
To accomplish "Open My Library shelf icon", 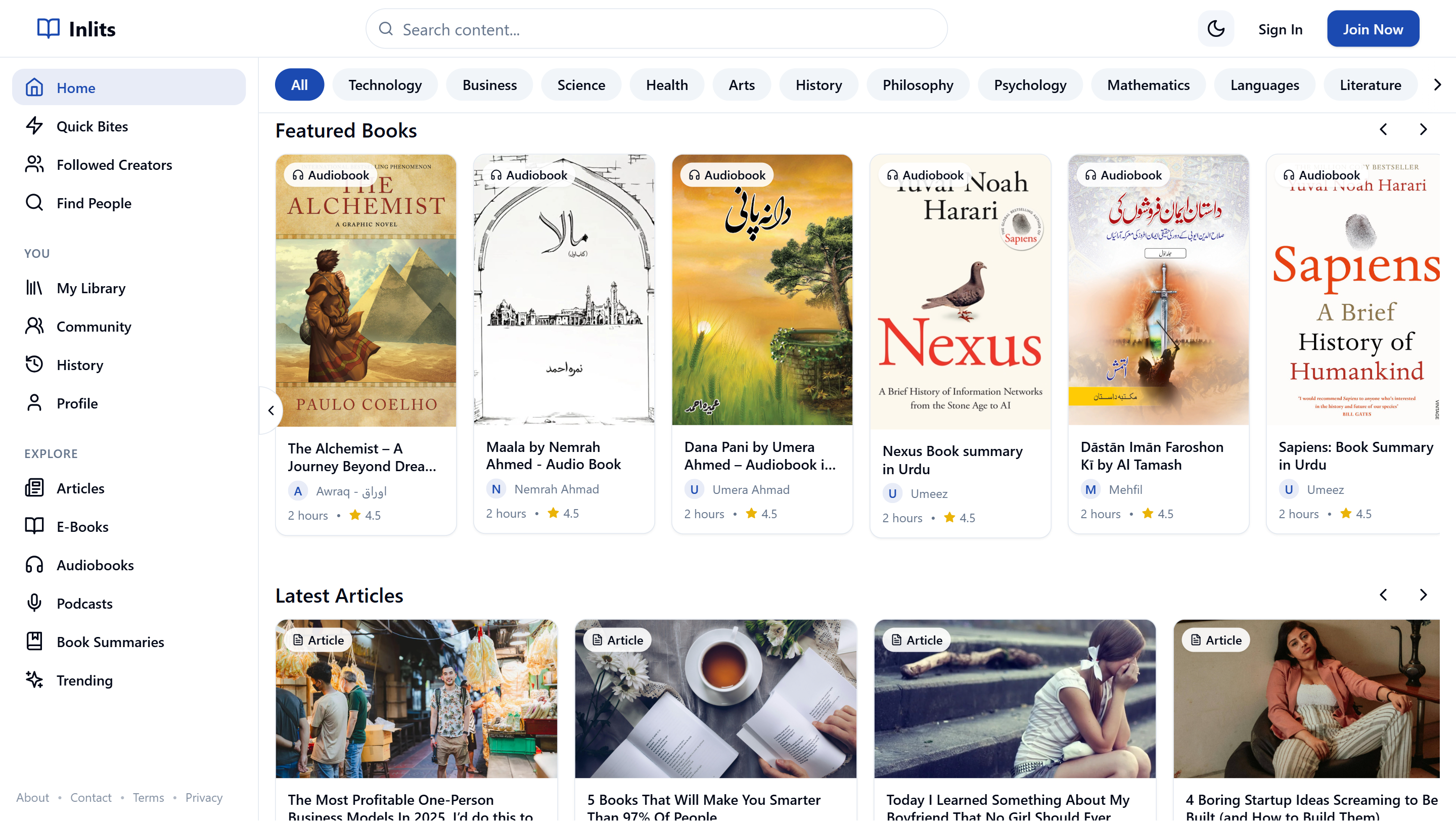I will coord(34,288).
